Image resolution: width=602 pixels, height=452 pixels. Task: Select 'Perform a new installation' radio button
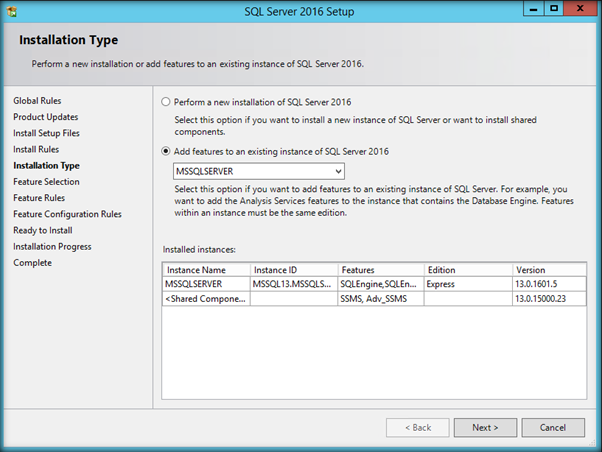click(166, 102)
